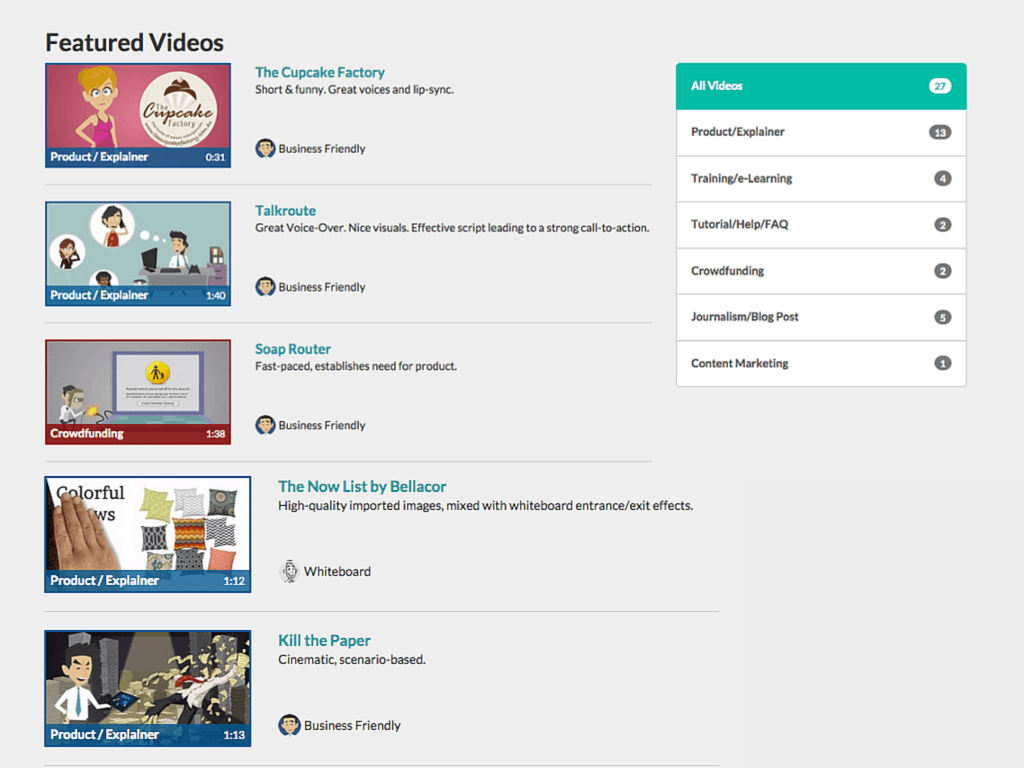Show Tutorial/Help/FAQ videos
The width and height of the screenshot is (1024, 768).
tap(821, 225)
